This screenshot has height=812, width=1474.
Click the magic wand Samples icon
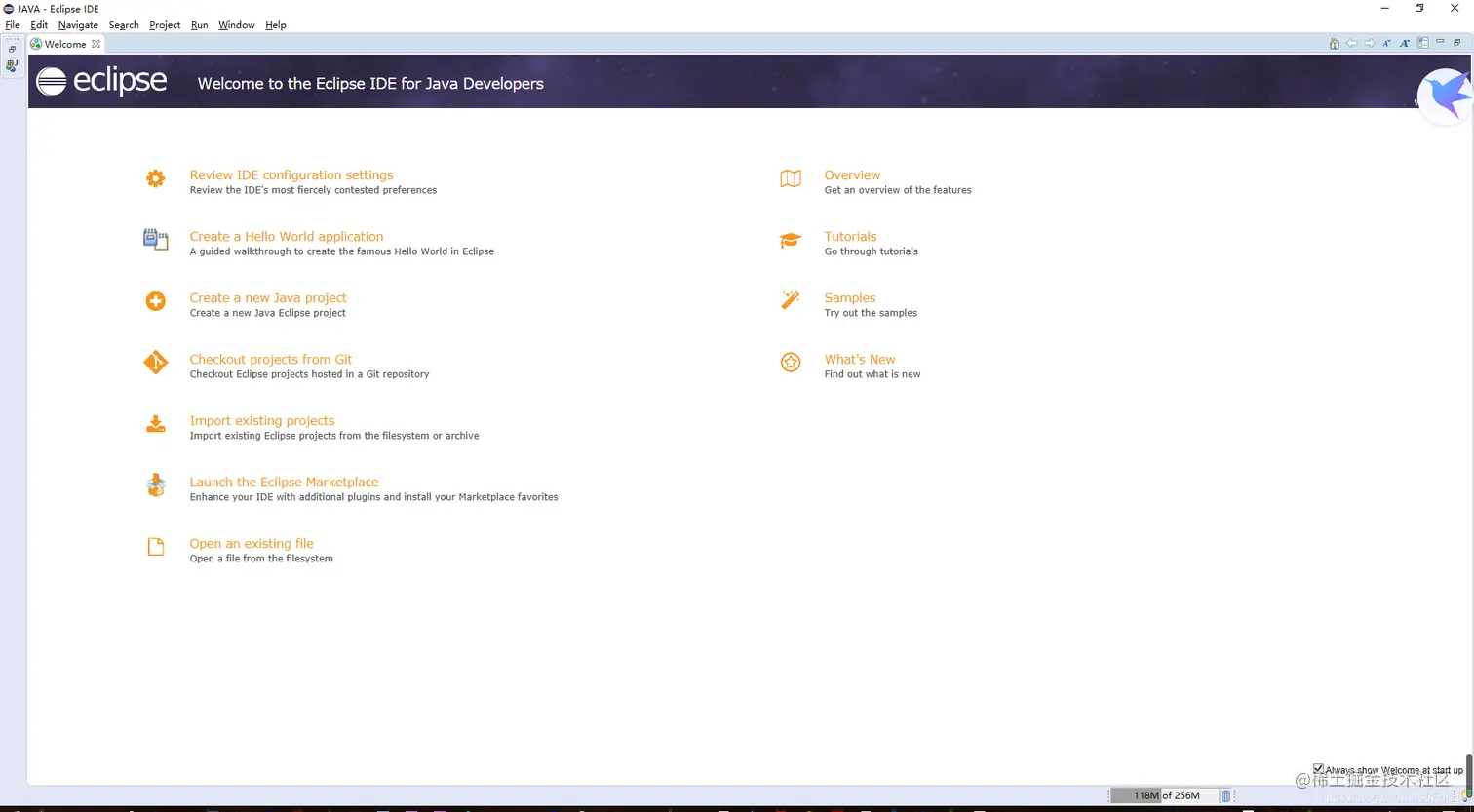click(791, 300)
